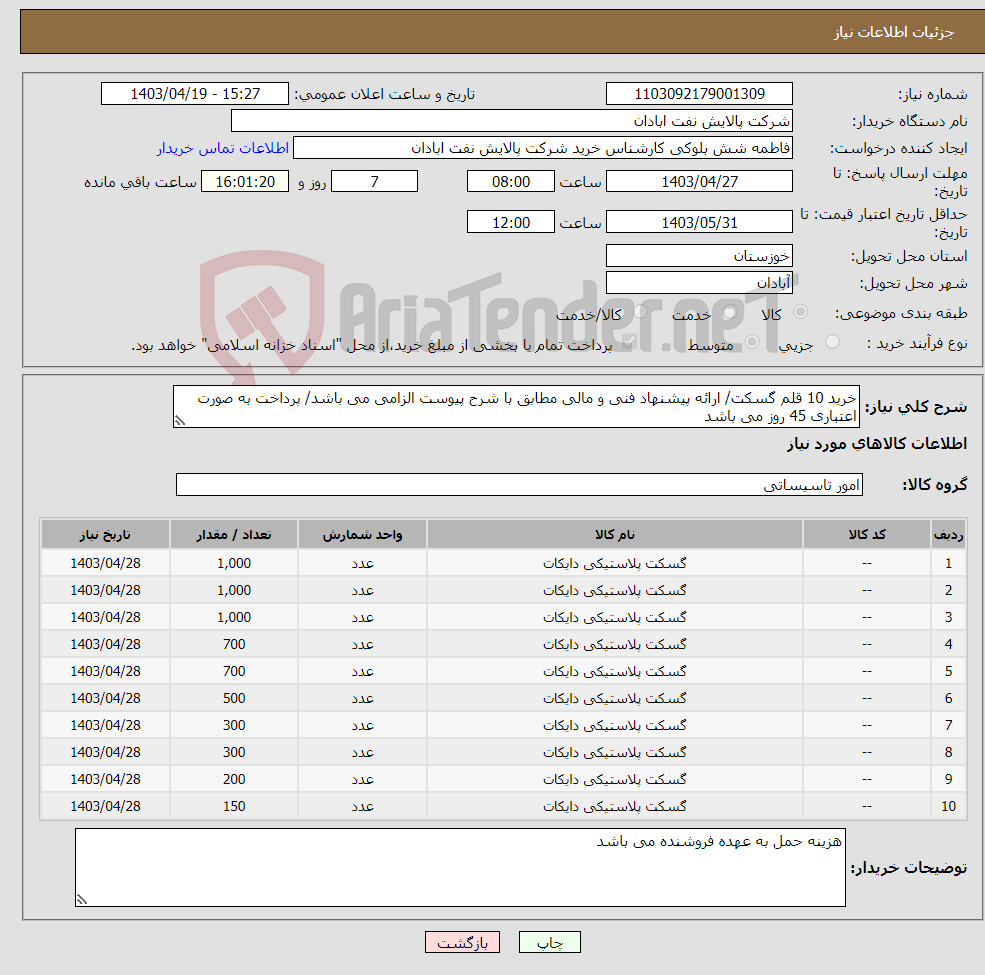985x975 pixels.
Task: Click the ردیف column header
Action: (948, 534)
